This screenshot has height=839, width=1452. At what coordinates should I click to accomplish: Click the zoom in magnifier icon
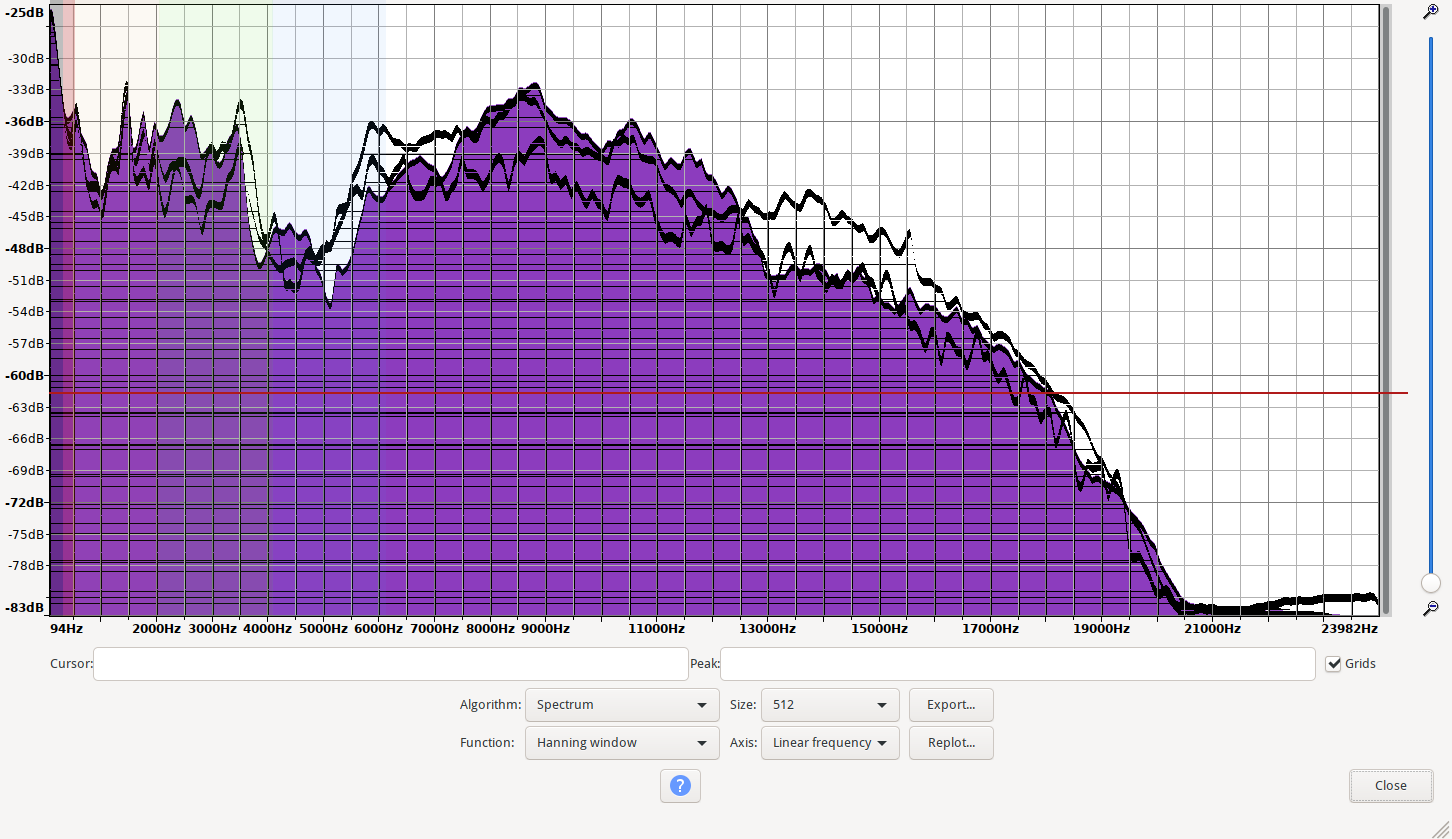point(1430,11)
